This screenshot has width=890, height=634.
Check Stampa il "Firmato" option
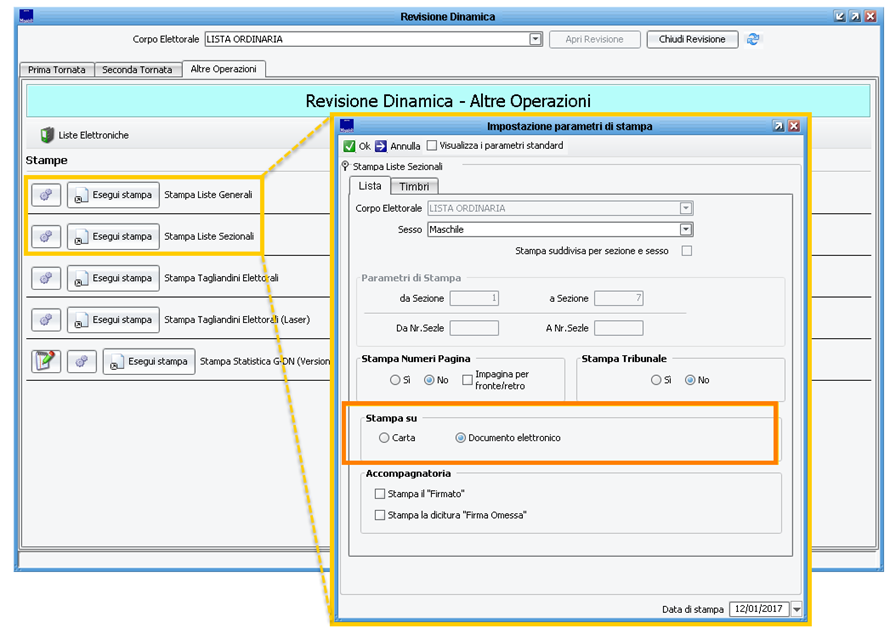point(379,494)
